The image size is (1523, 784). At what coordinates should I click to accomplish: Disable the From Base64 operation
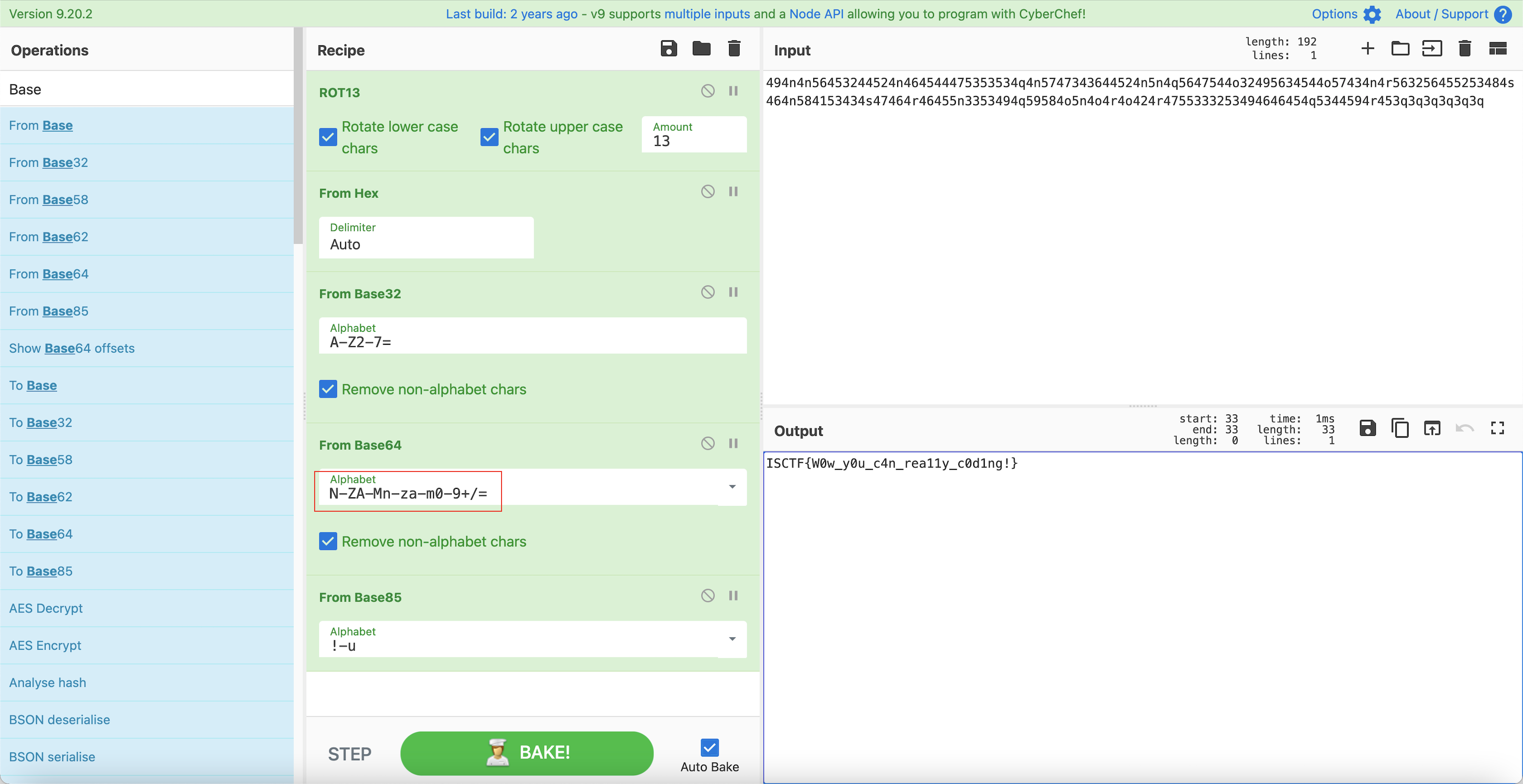708,443
